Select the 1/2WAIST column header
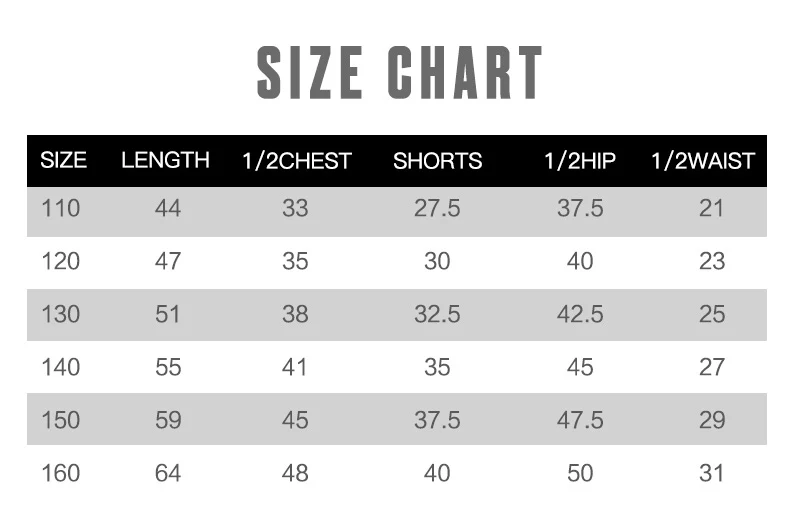Screen dimensions: 790x526 point(702,161)
